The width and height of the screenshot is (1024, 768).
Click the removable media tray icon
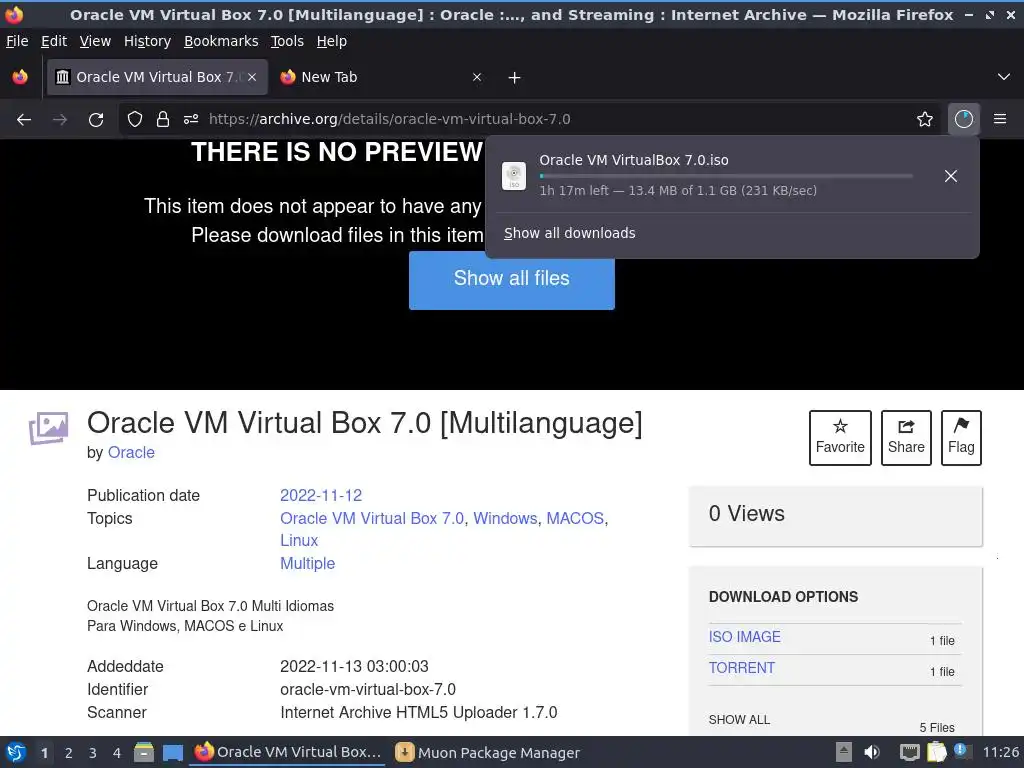[x=844, y=752]
